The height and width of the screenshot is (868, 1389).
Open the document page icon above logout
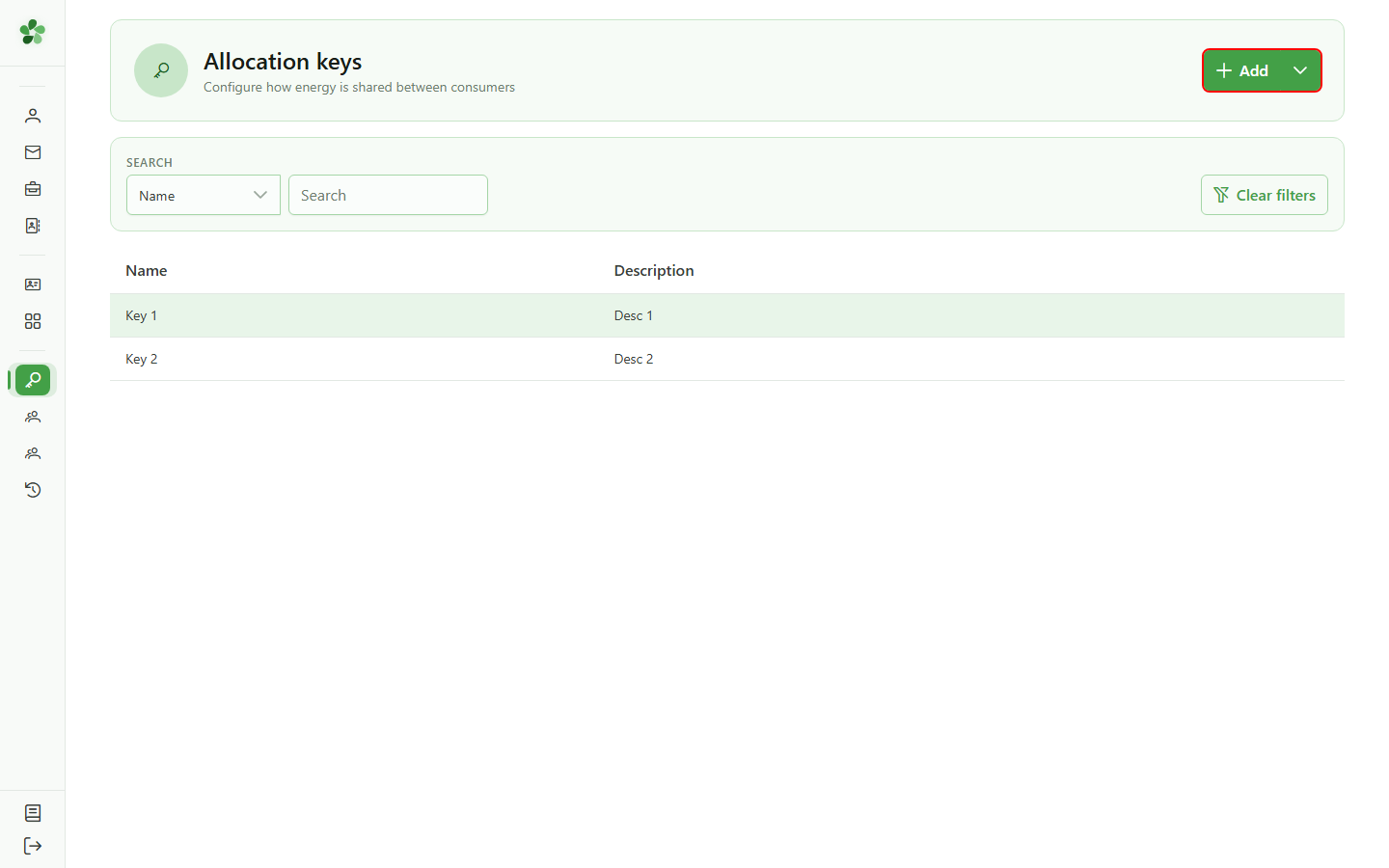click(x=33, y=813)
